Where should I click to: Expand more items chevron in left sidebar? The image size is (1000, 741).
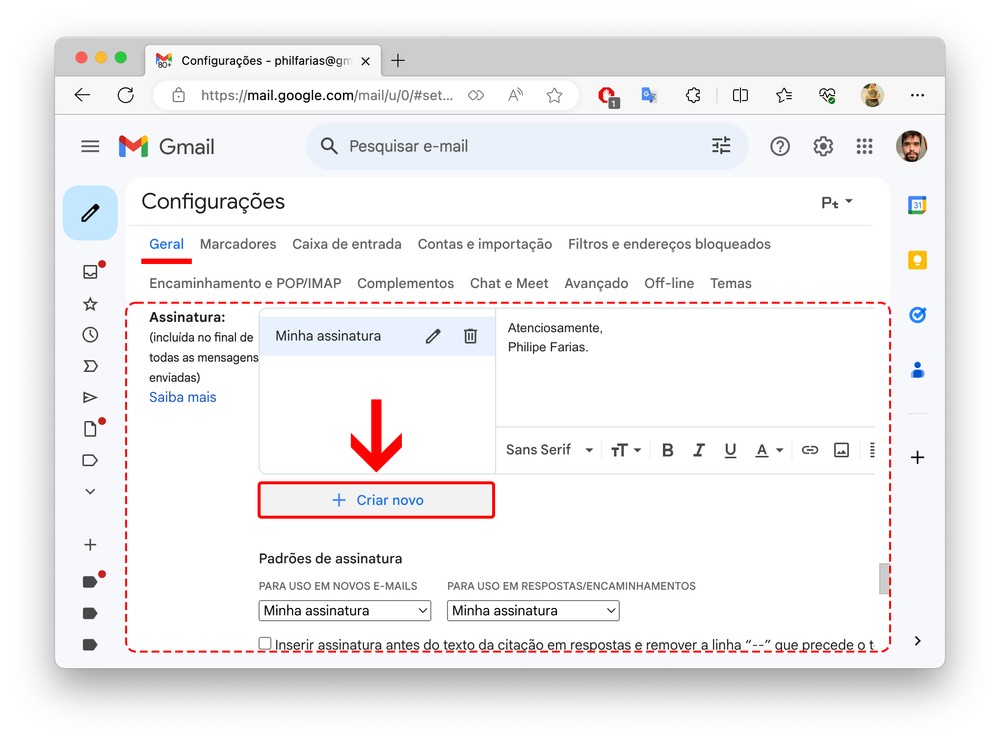point(91,492)
